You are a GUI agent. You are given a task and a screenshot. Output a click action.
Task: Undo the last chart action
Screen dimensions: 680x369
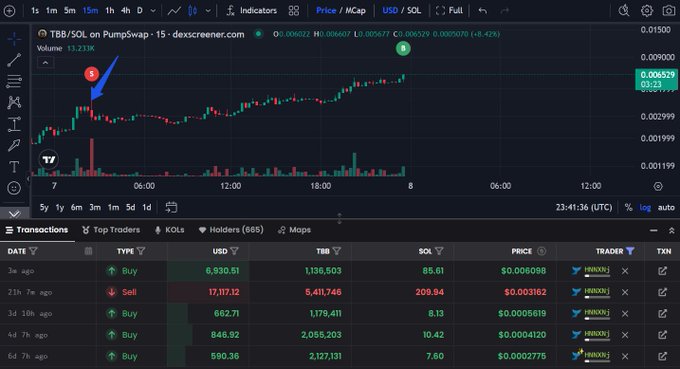(x=483, y=11)
